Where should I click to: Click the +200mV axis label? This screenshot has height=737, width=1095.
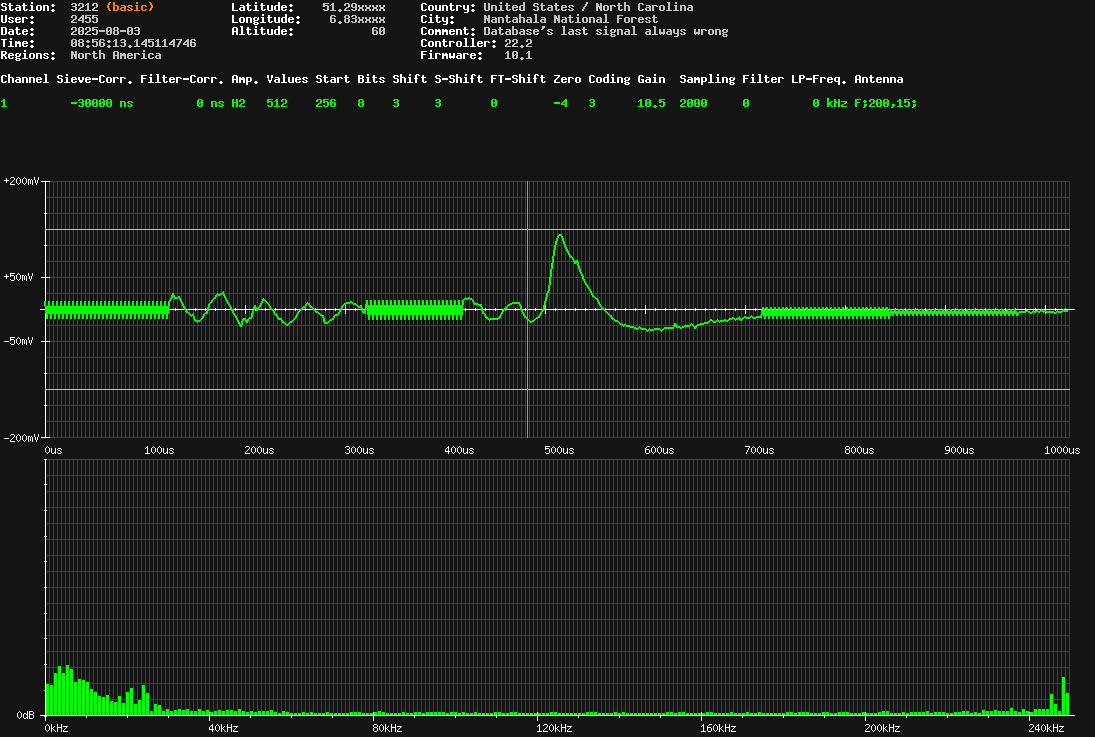20,181
